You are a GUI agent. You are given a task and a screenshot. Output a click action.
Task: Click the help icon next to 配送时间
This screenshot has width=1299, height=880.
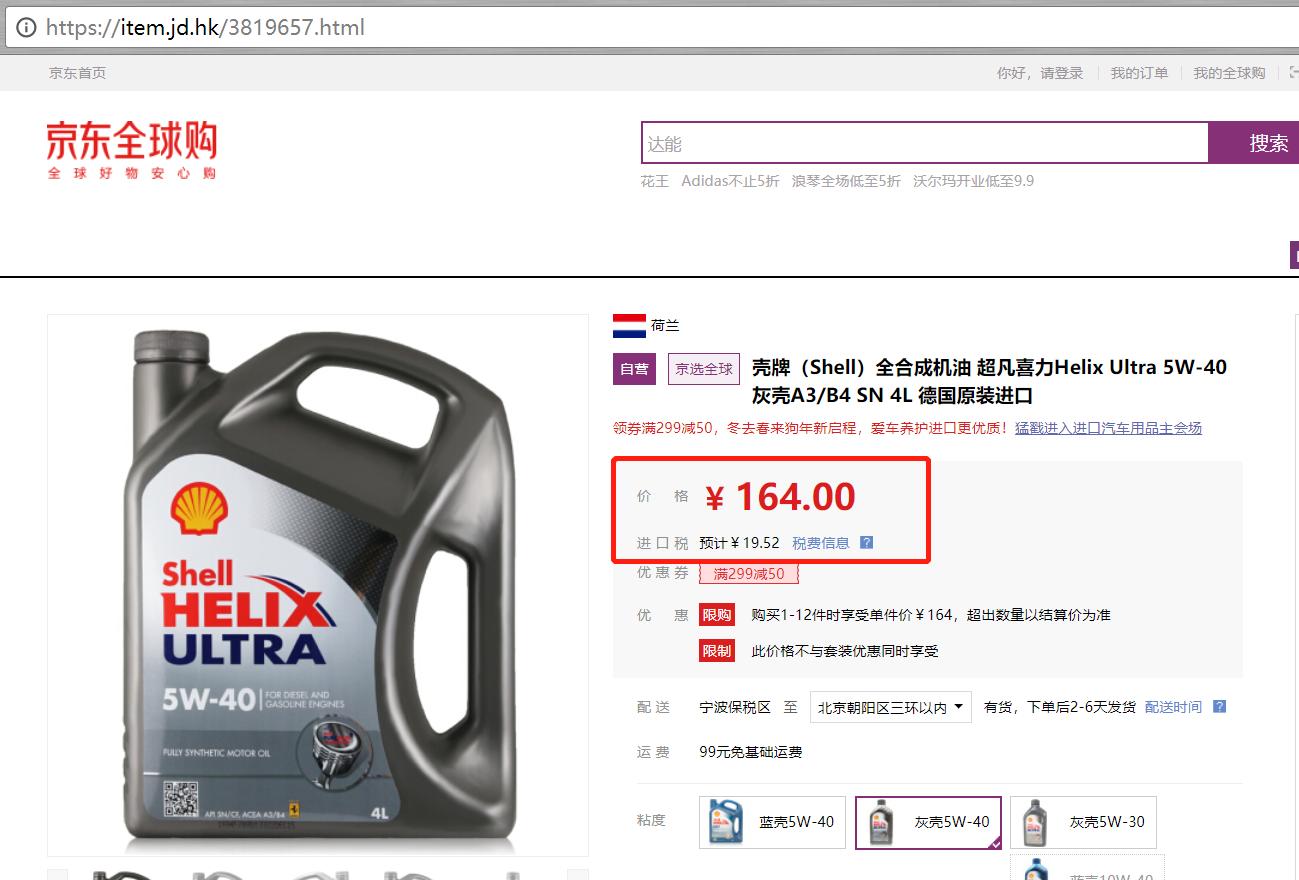(1219, 707)
